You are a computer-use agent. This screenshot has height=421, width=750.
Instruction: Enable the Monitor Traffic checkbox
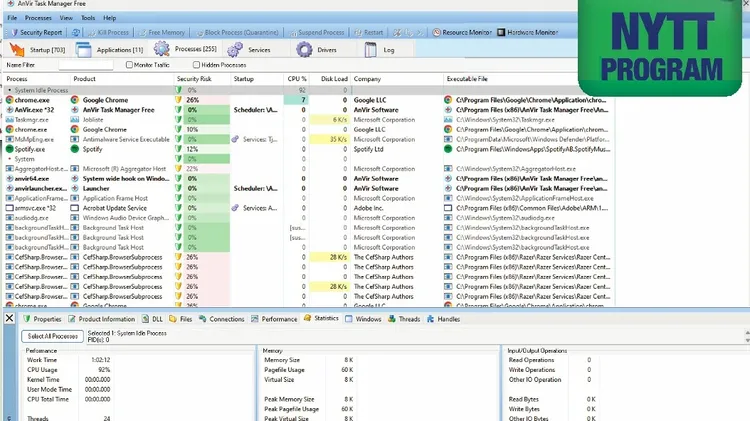point(129,65)
